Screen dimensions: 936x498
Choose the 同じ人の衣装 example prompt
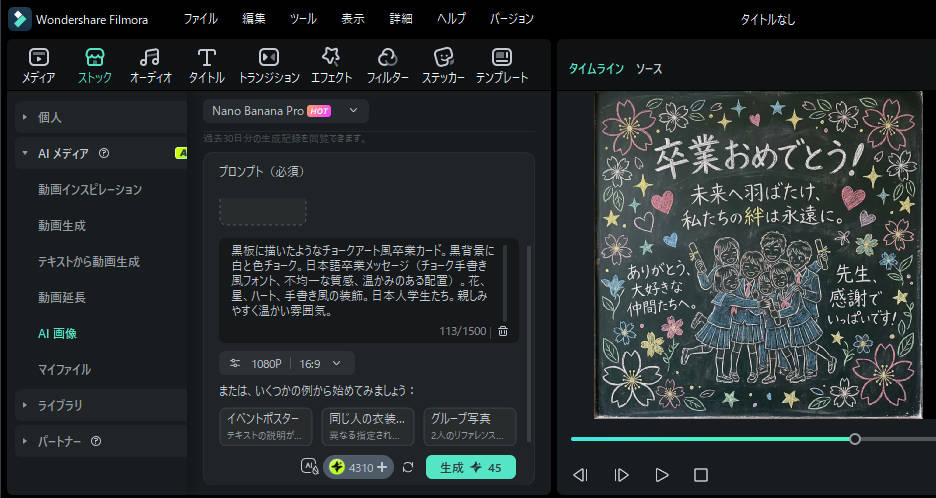[x=368, y=426]
